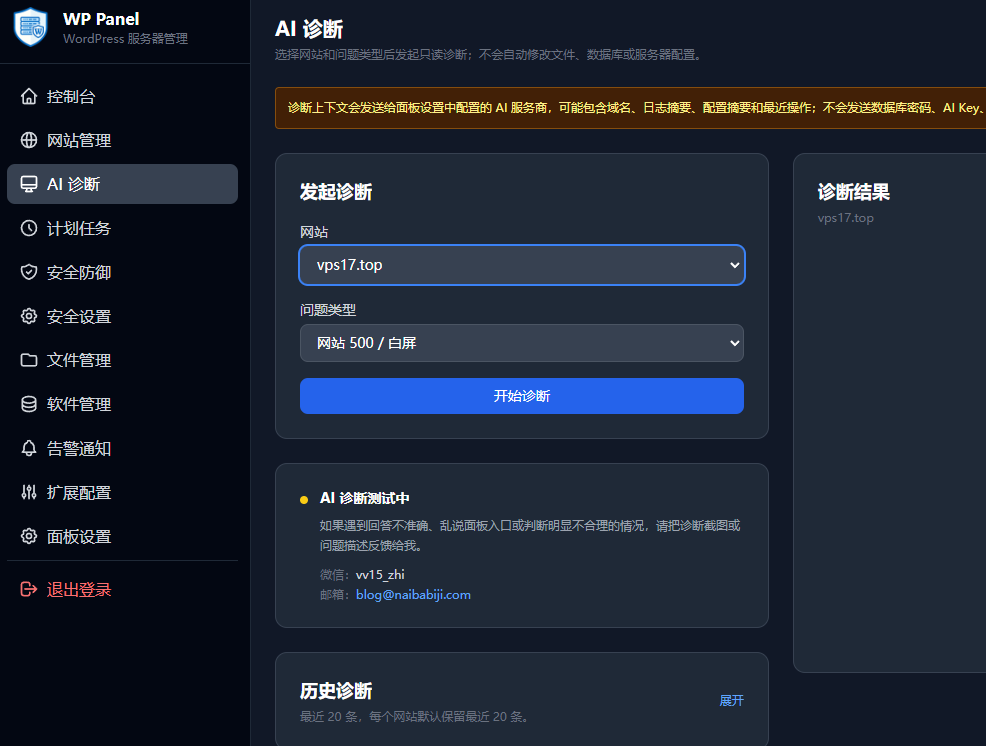Image resolution: width=986 pixels, height=746 pixels.
Task: Click the vps17.top text under 诊断结果
Action: click(845, 218)
